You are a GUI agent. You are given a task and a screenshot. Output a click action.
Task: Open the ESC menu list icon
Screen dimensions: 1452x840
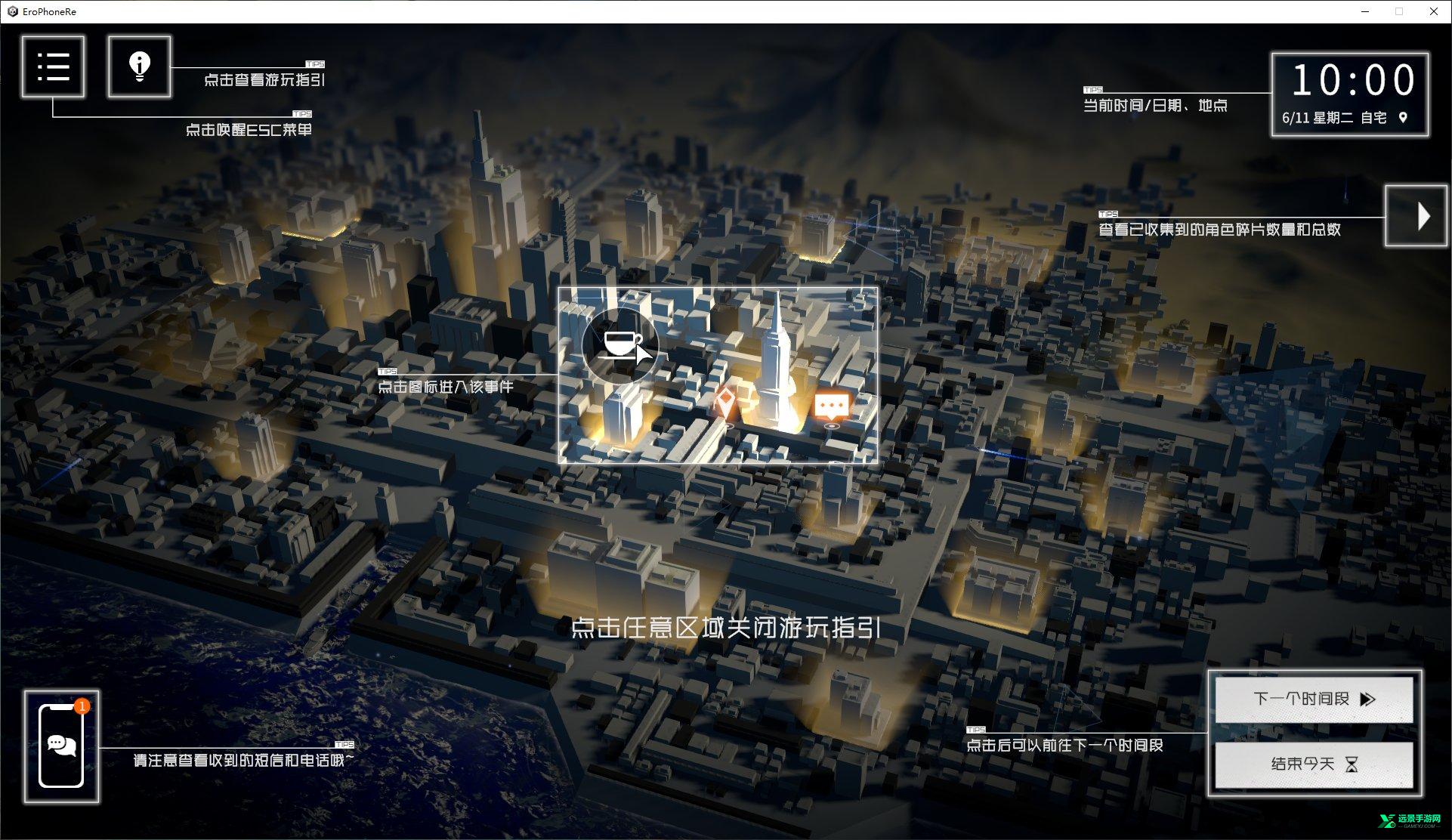tap(53, 66)
